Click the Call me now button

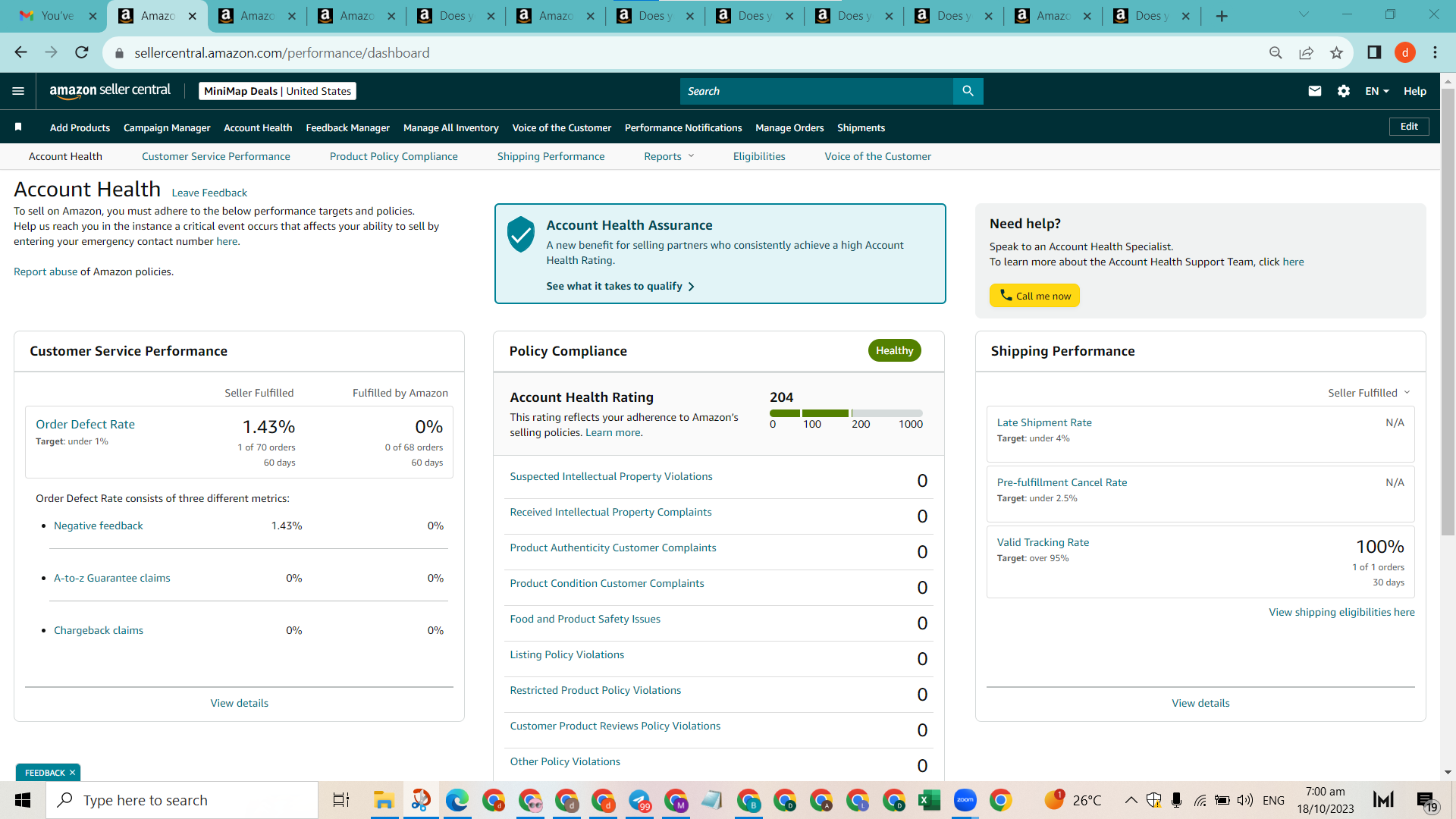(1034, 296)
